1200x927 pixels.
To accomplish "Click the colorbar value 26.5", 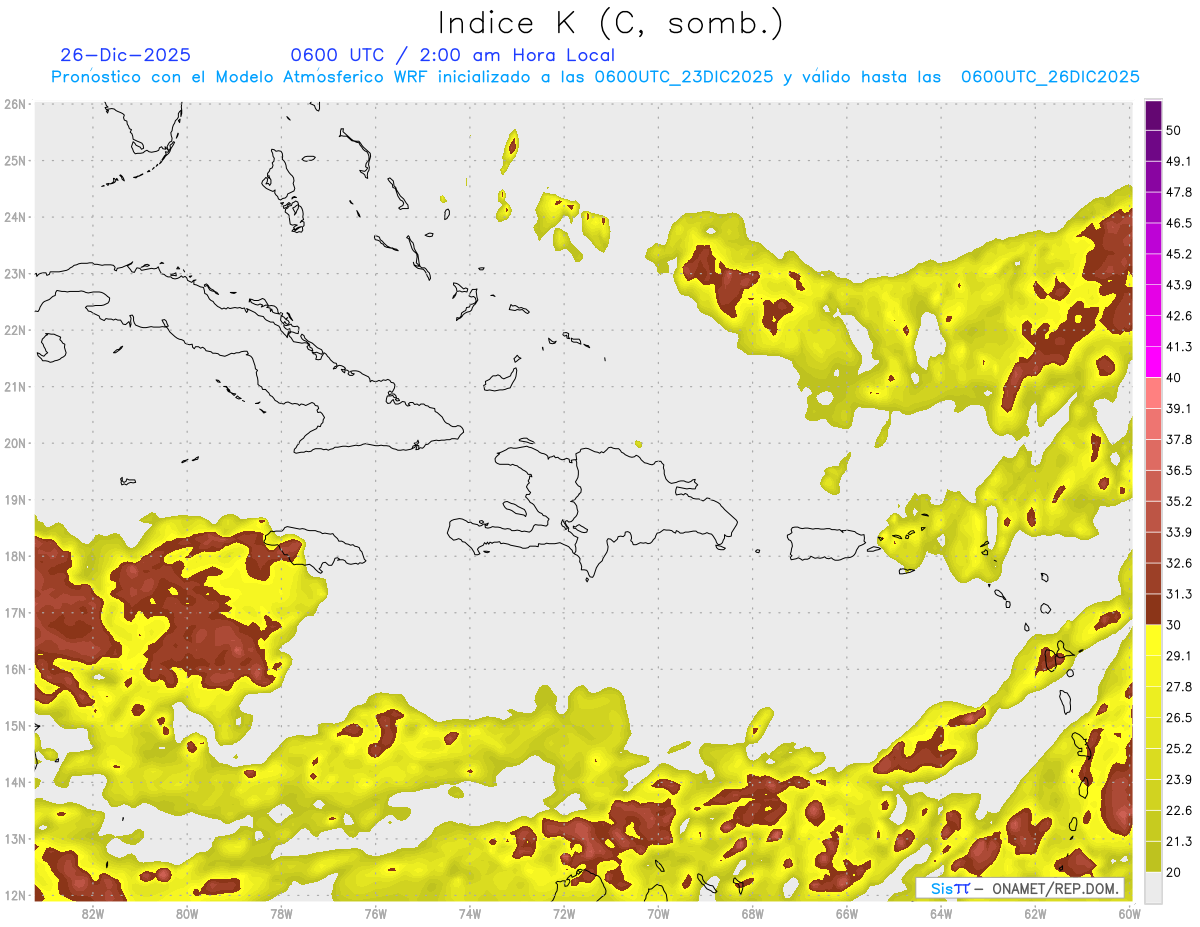I will (1179, 718).
